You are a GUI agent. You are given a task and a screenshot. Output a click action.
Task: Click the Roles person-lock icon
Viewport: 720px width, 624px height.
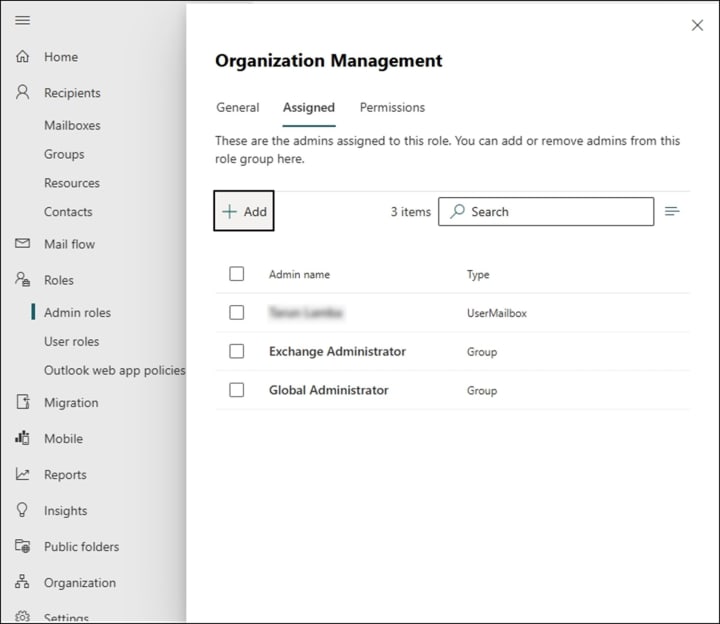(x=22, y=279)
